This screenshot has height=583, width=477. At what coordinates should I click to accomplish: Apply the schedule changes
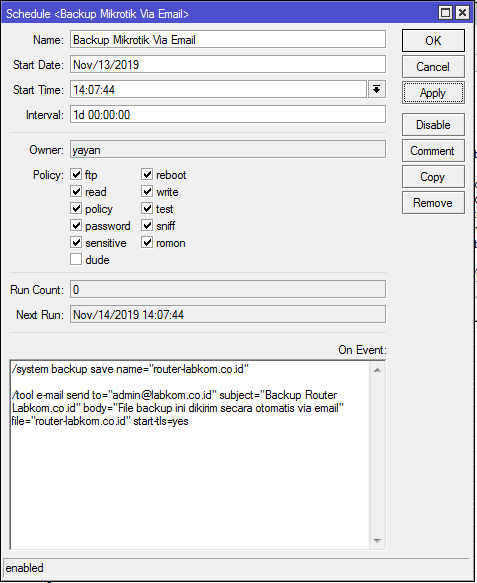point(433,93)
